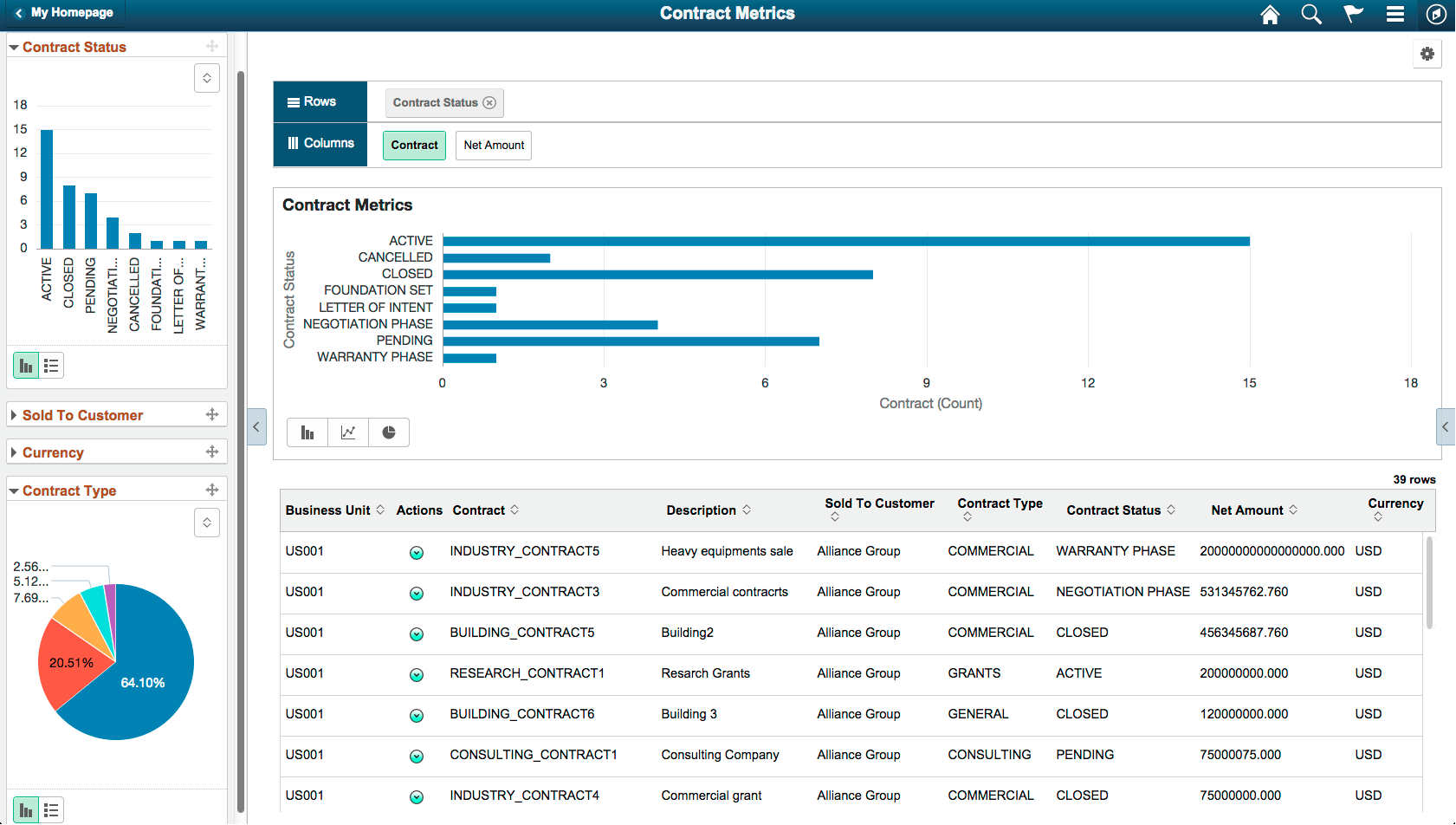
Task: Expand the Sold To Customer facet
Action: pos(82,415)
